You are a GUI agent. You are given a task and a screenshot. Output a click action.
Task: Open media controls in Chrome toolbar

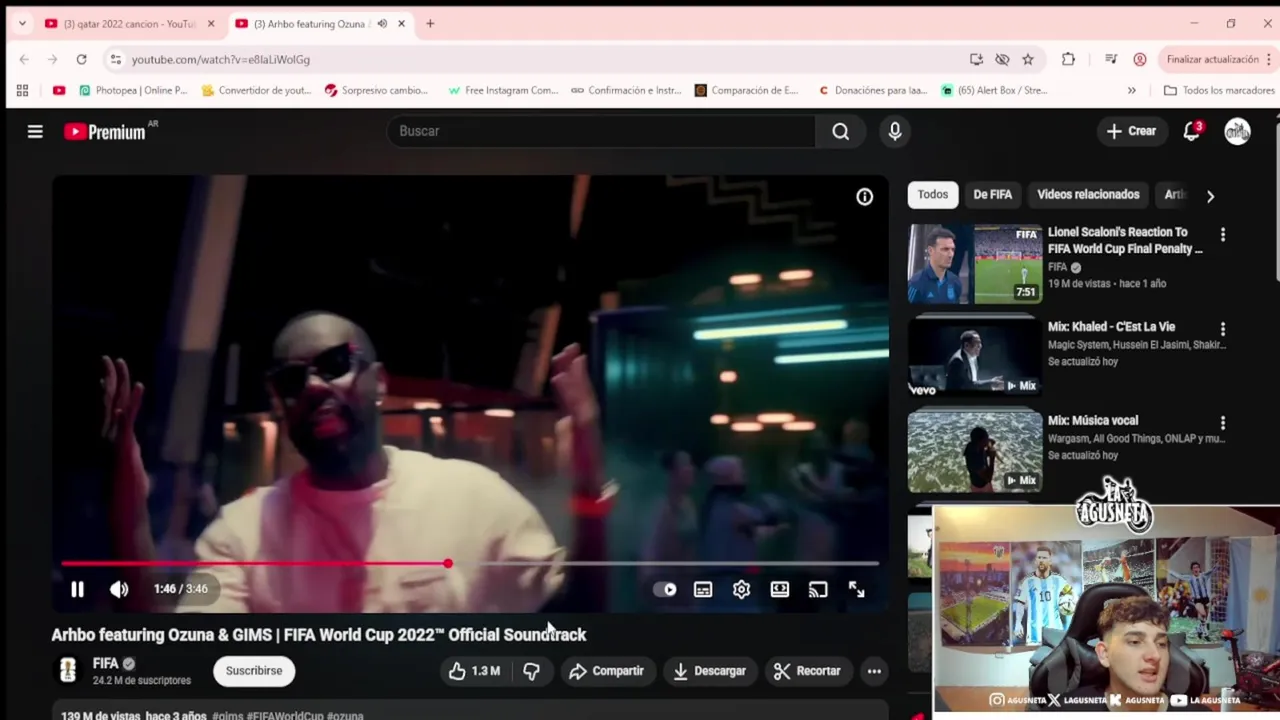(1111, 60)
